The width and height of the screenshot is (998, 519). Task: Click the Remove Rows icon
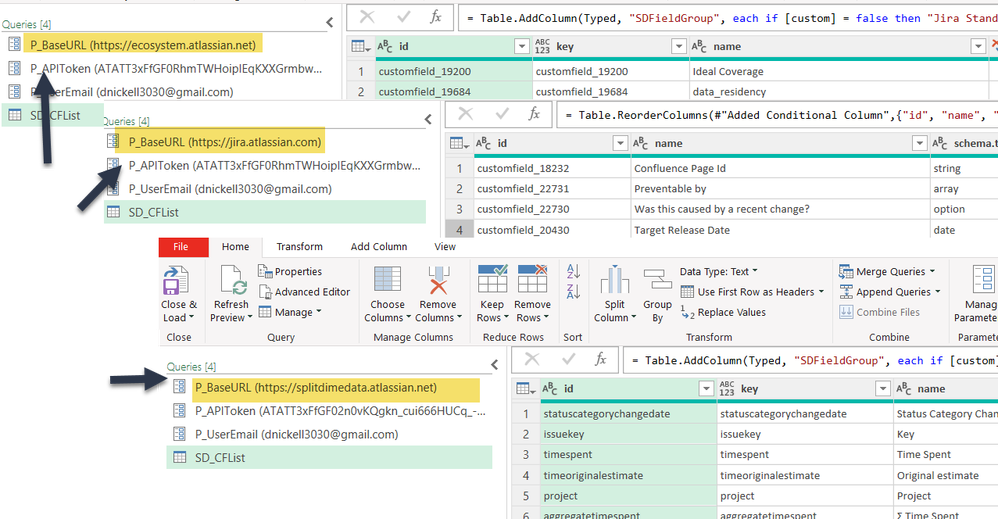[532, 280]
